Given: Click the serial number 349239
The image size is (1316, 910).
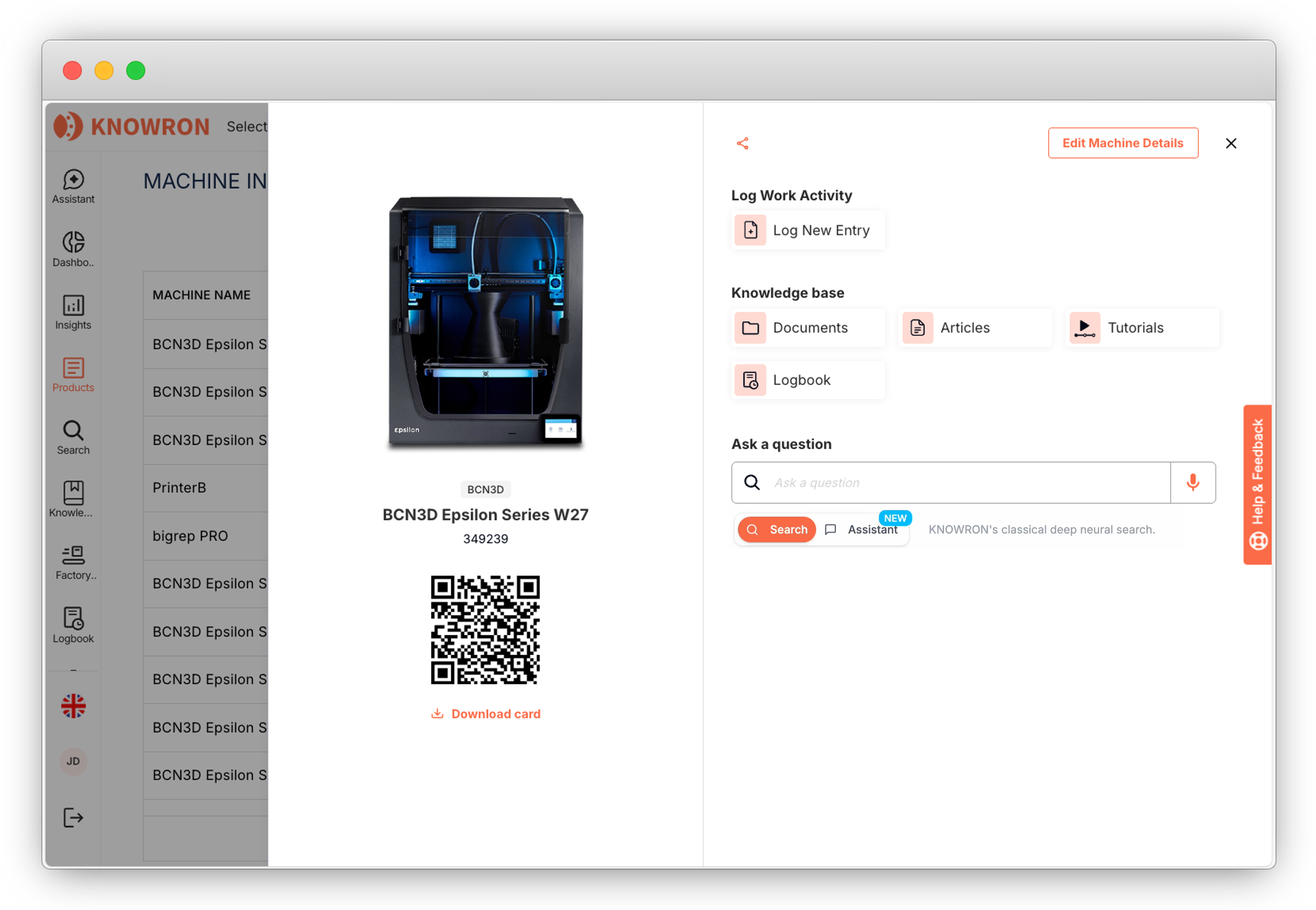Looking at the screenshot, I should coord(486,540).
